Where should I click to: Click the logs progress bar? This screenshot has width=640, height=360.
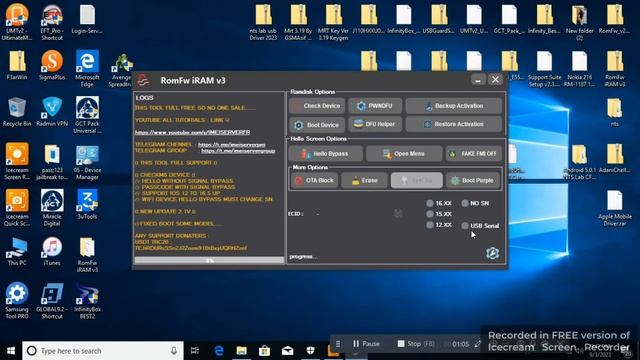(209, 260)
